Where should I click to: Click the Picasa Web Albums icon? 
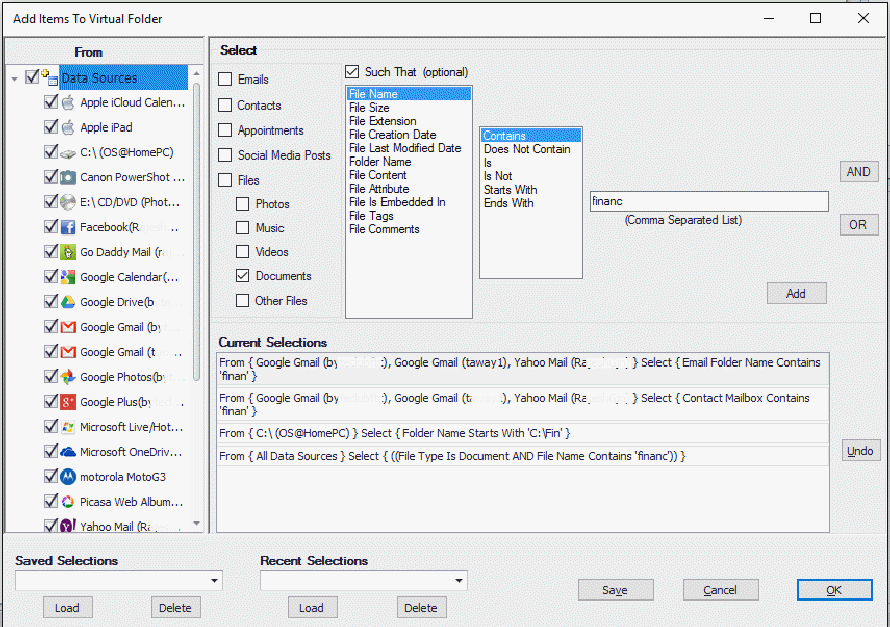68,502
